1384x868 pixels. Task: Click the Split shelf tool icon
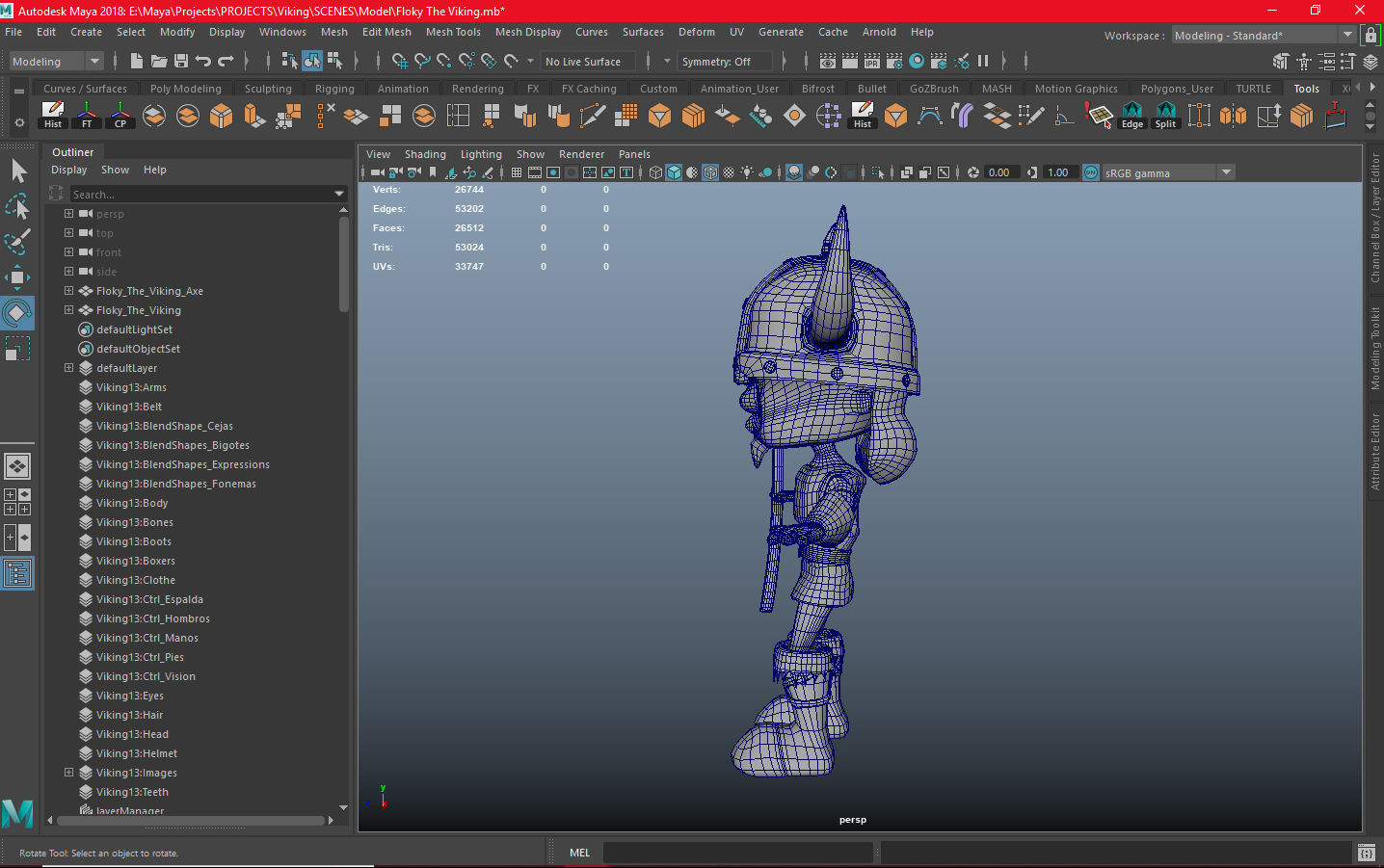tap(1166, 116)
